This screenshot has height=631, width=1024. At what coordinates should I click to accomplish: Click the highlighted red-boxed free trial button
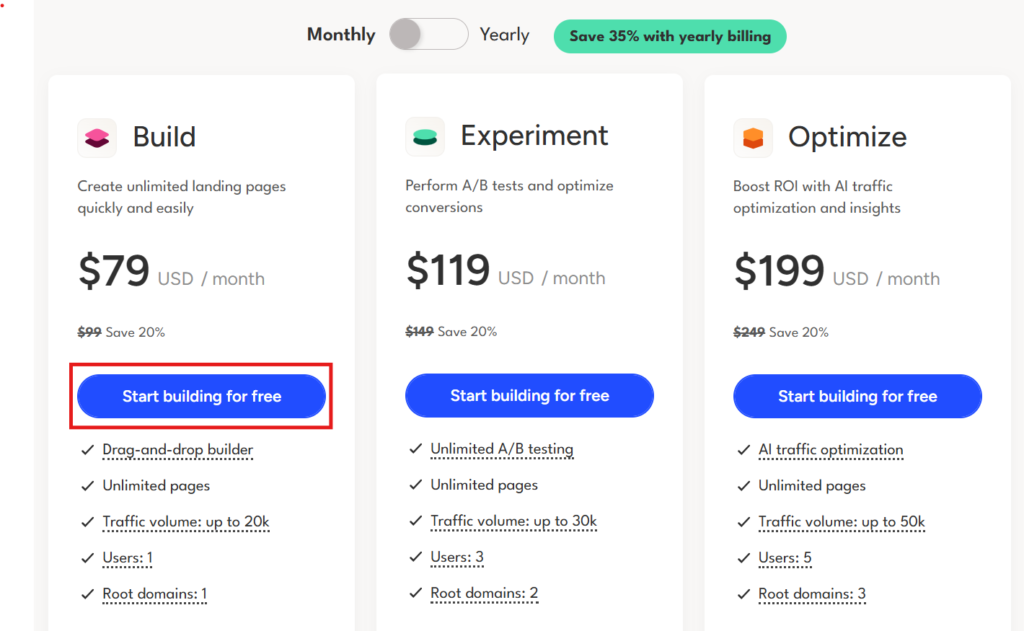click(200, 396)
